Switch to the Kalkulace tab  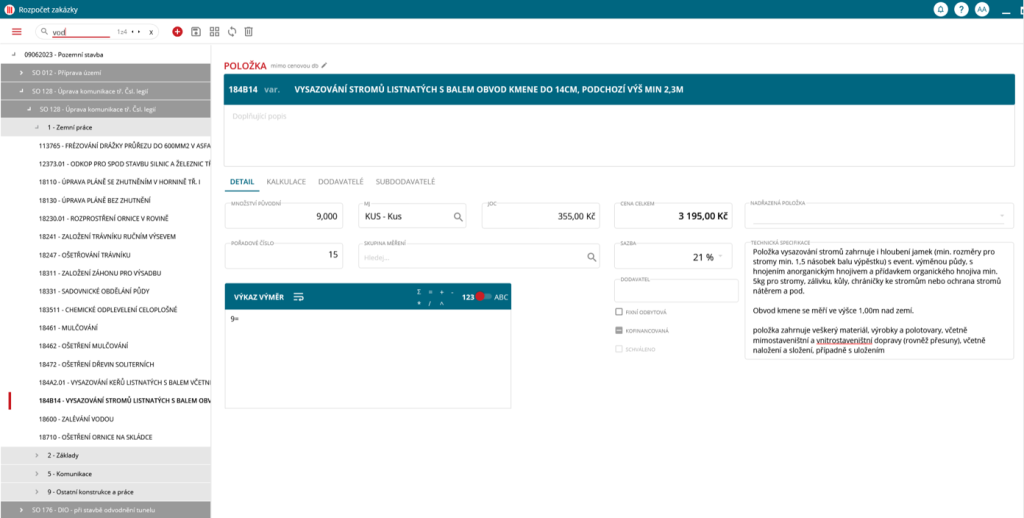(286, 181)
